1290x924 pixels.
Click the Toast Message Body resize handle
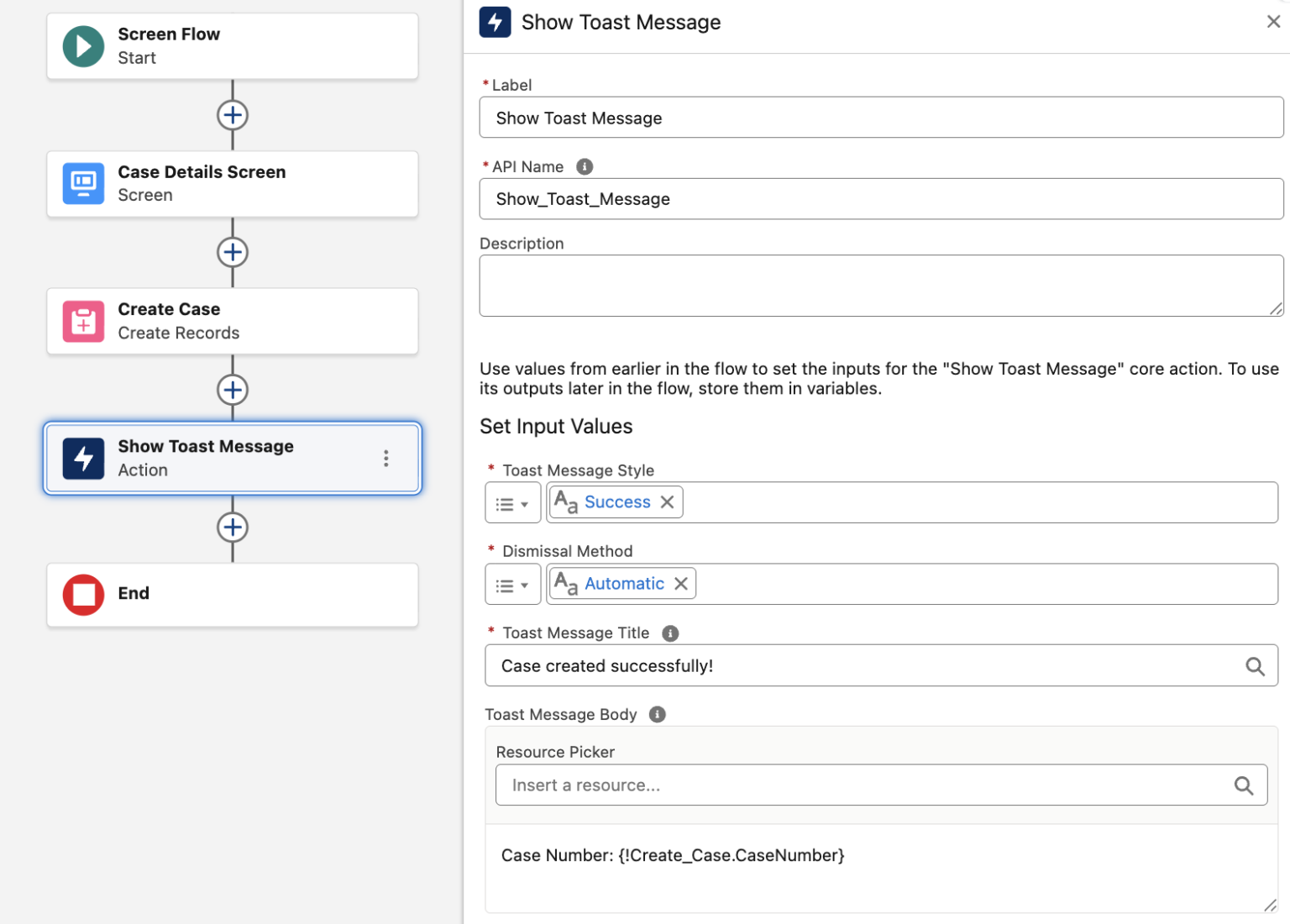[1271, 906]
